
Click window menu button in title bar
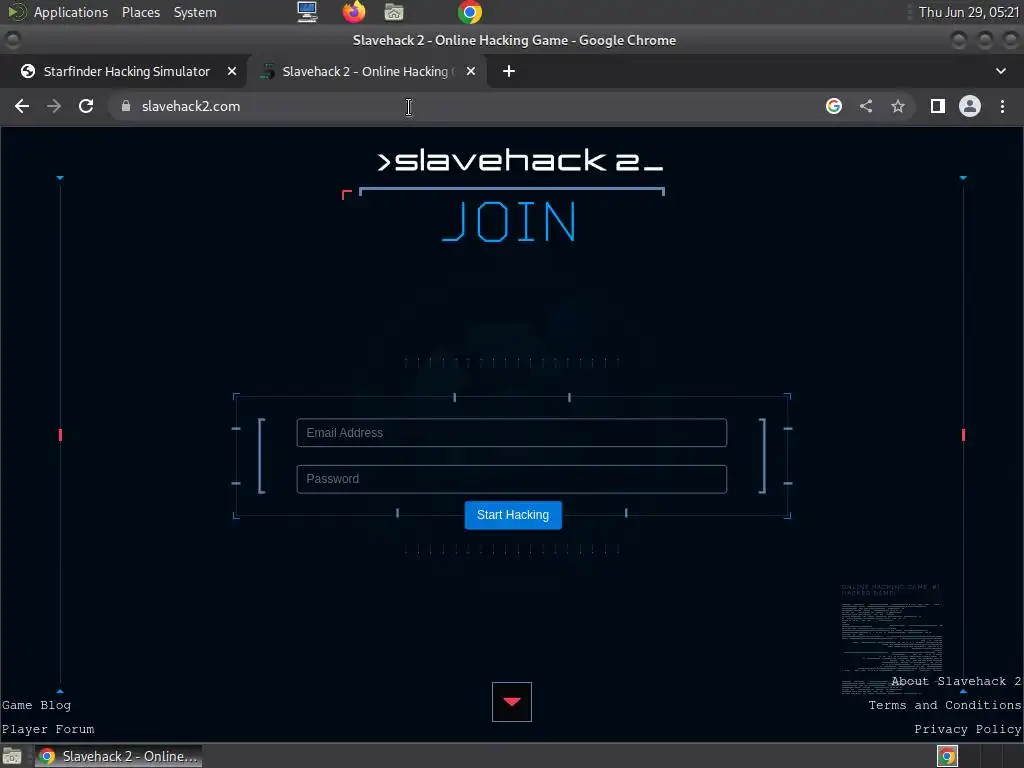click(x=12, y=40)
